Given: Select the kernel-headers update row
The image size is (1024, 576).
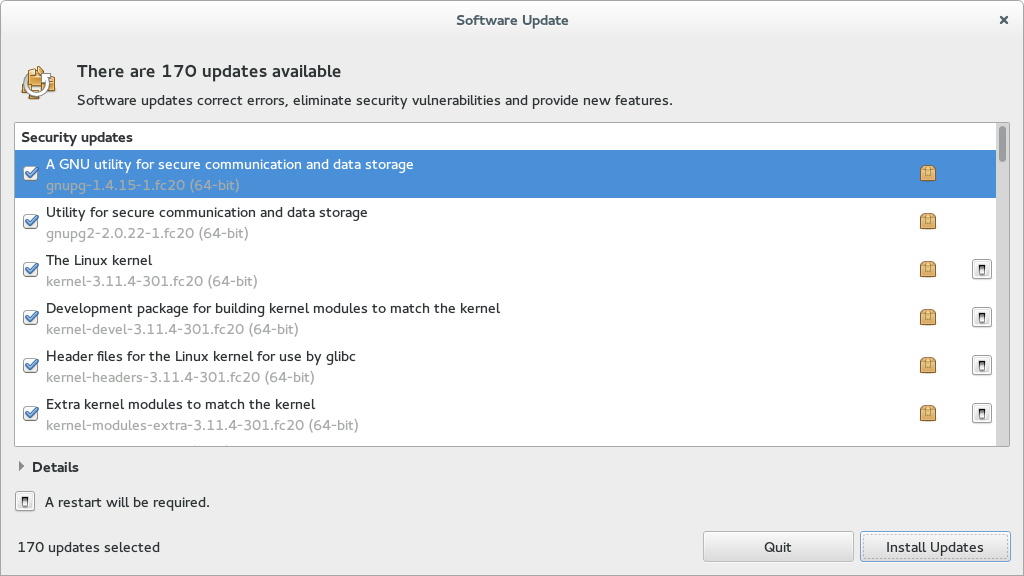Looking at the screenshot, I should 400,366.
